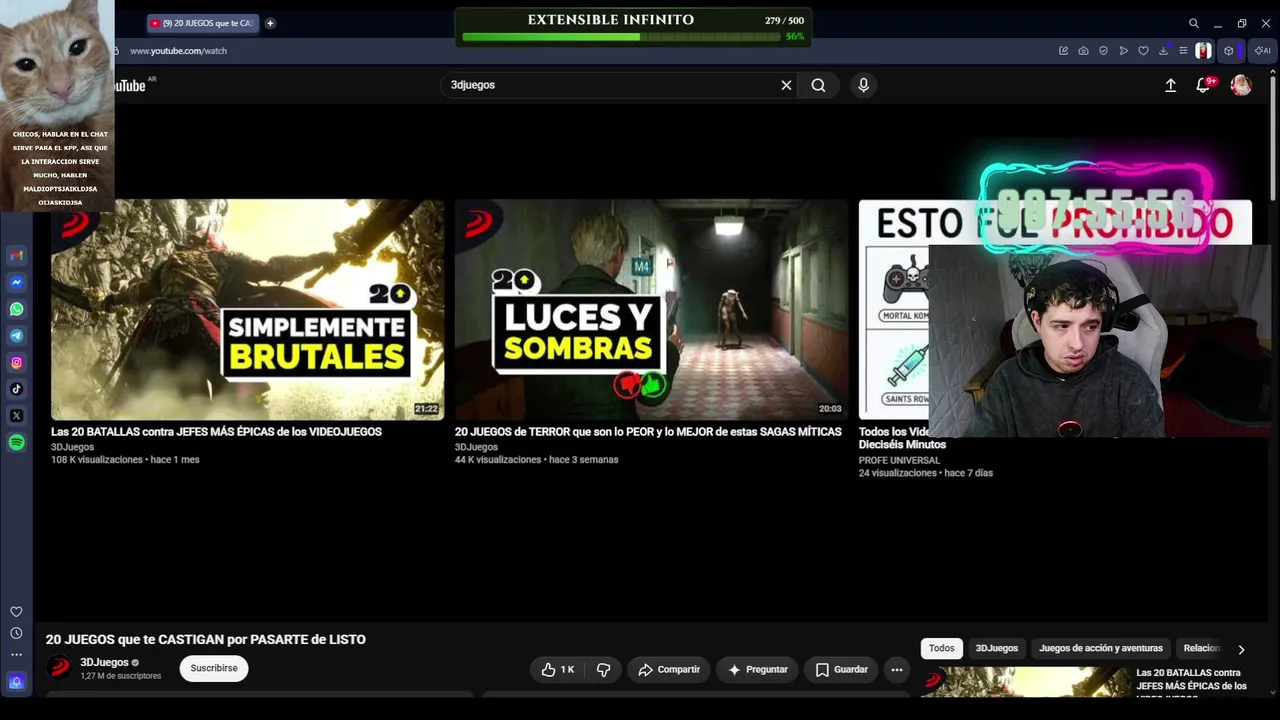Open Spotify in the browser sidebar
This screenshot has height=720, width=1280.
17,442
